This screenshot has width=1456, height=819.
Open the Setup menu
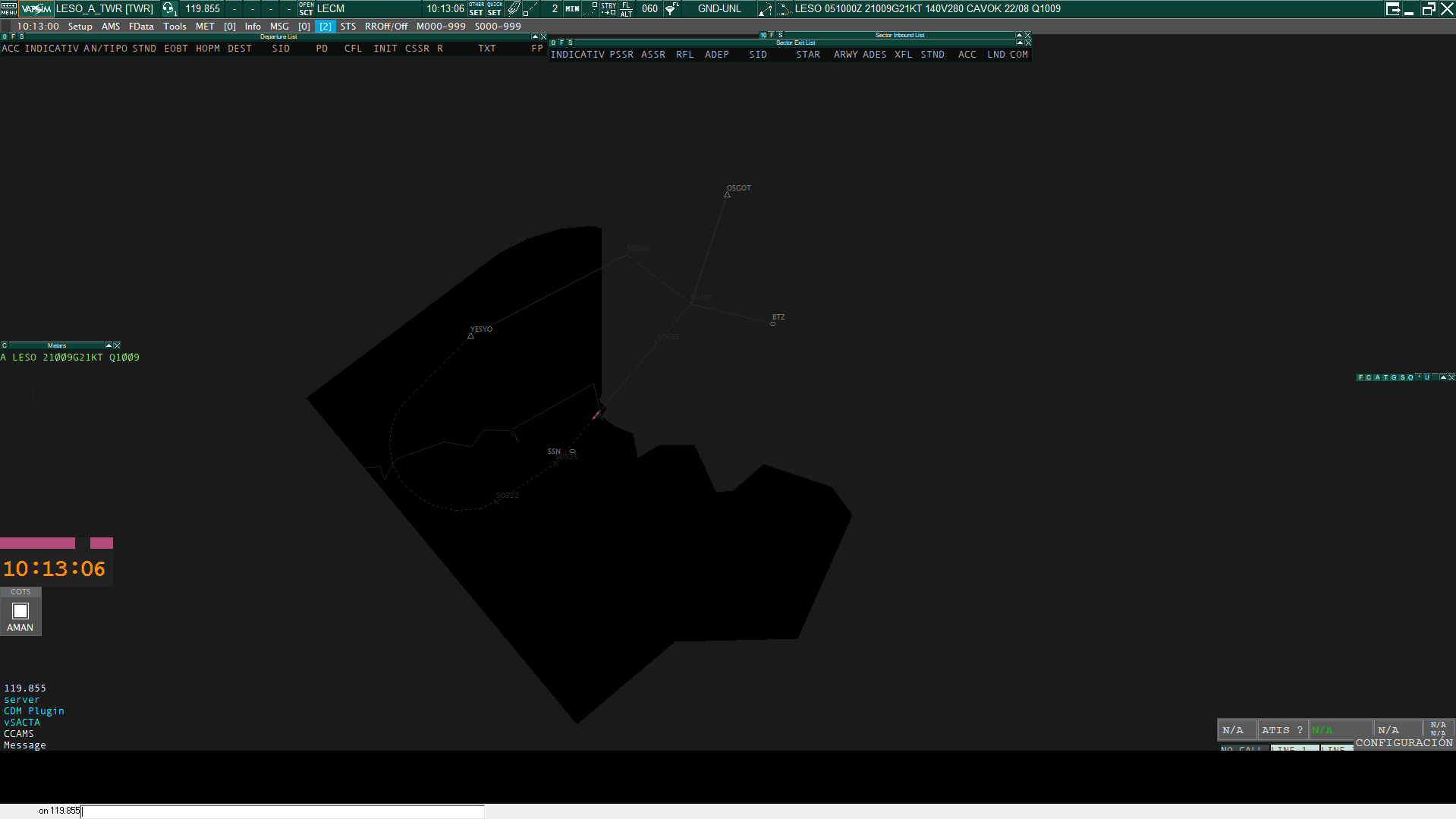(x=80, y=26)
